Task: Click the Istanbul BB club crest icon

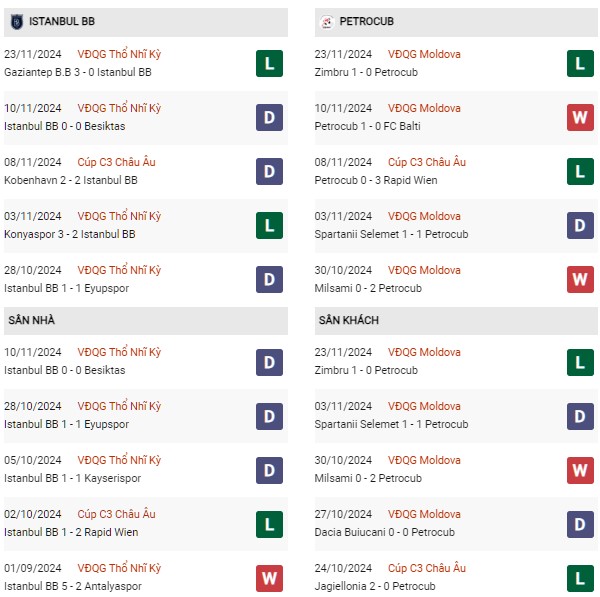Action: pos(16,22)
